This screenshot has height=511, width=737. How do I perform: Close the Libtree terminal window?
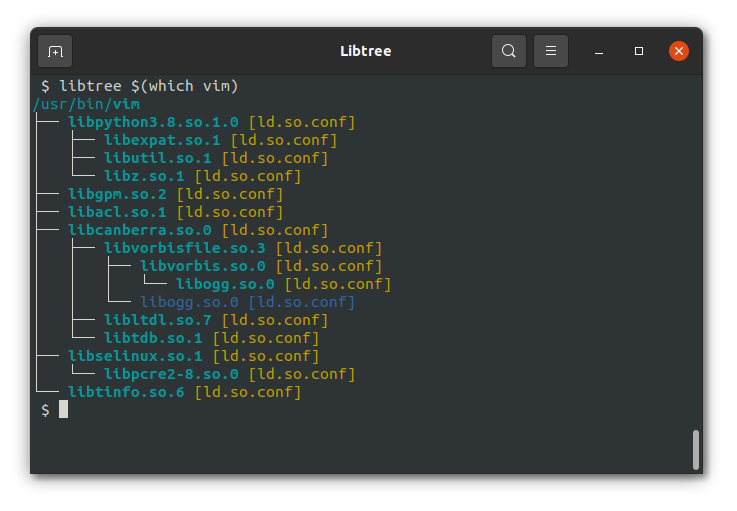[679, 51]
